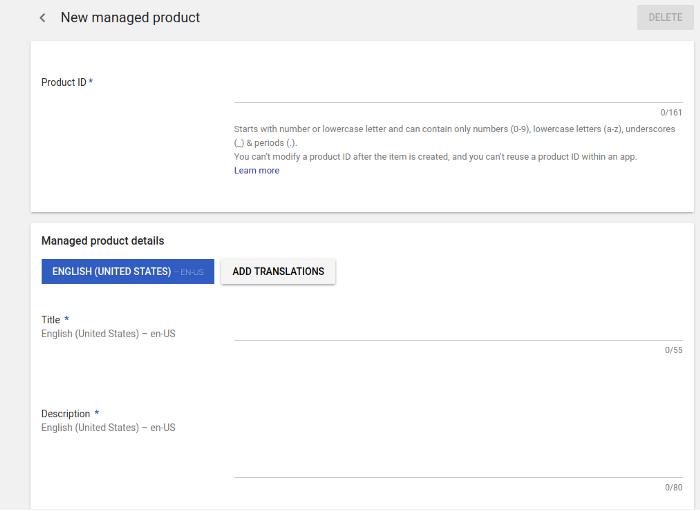Click the 'Managed product details' heading
The image size is (700, 511).
click(x=103, y=241)
